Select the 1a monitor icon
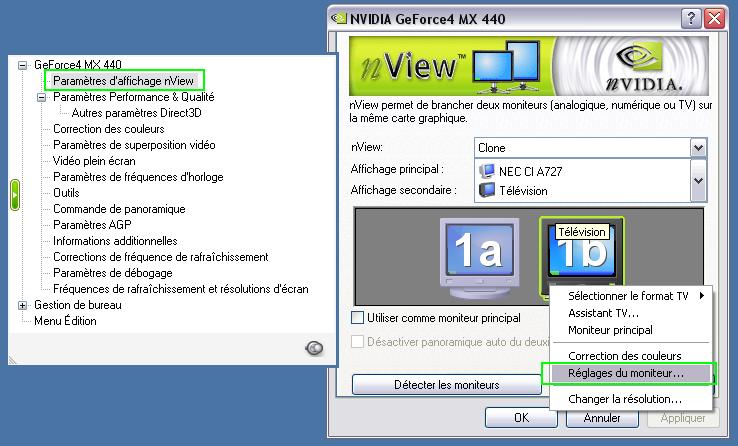The width and height of the screenshot is (738, 446). [475, 255]
